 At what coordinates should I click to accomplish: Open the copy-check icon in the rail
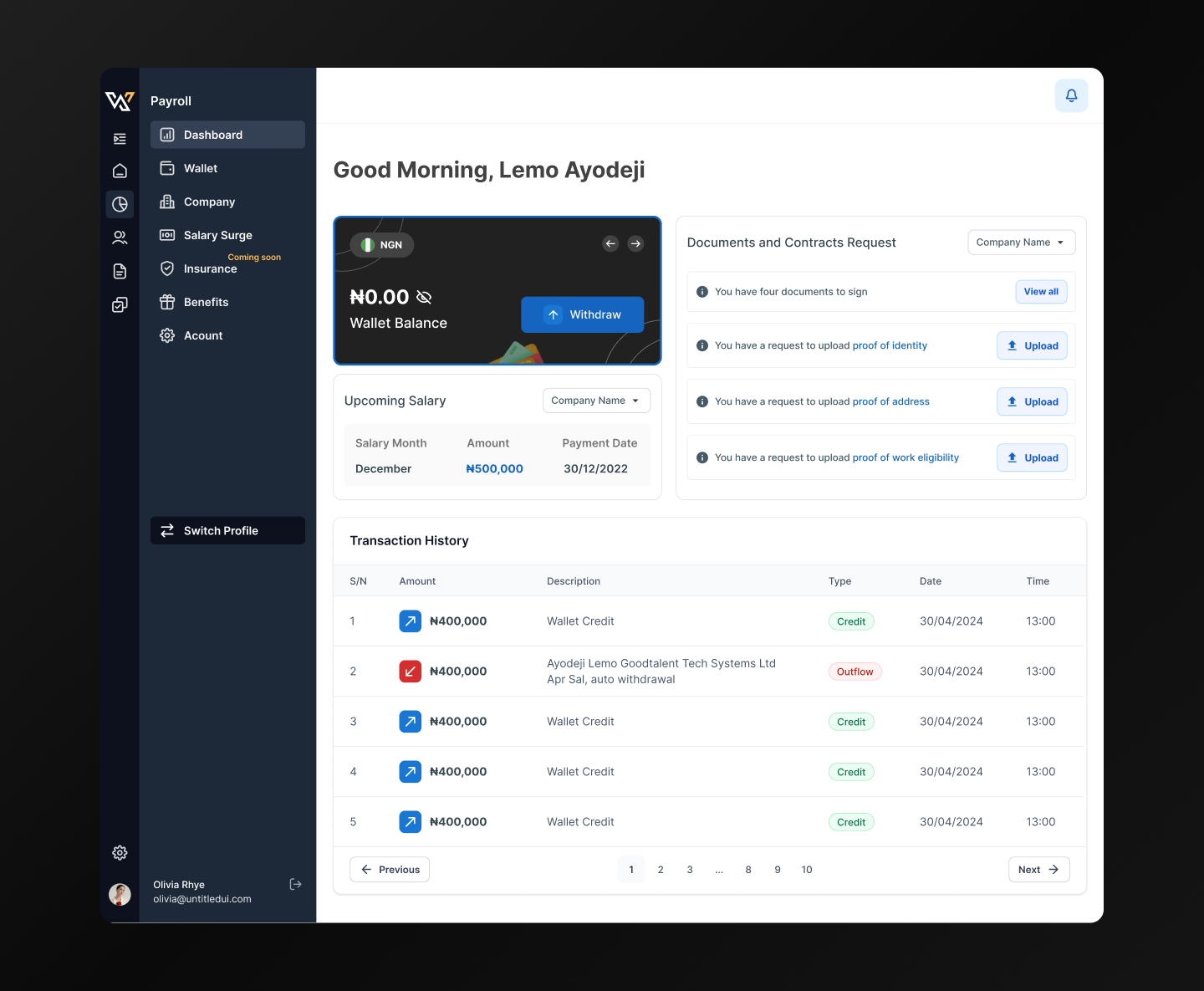120,304
